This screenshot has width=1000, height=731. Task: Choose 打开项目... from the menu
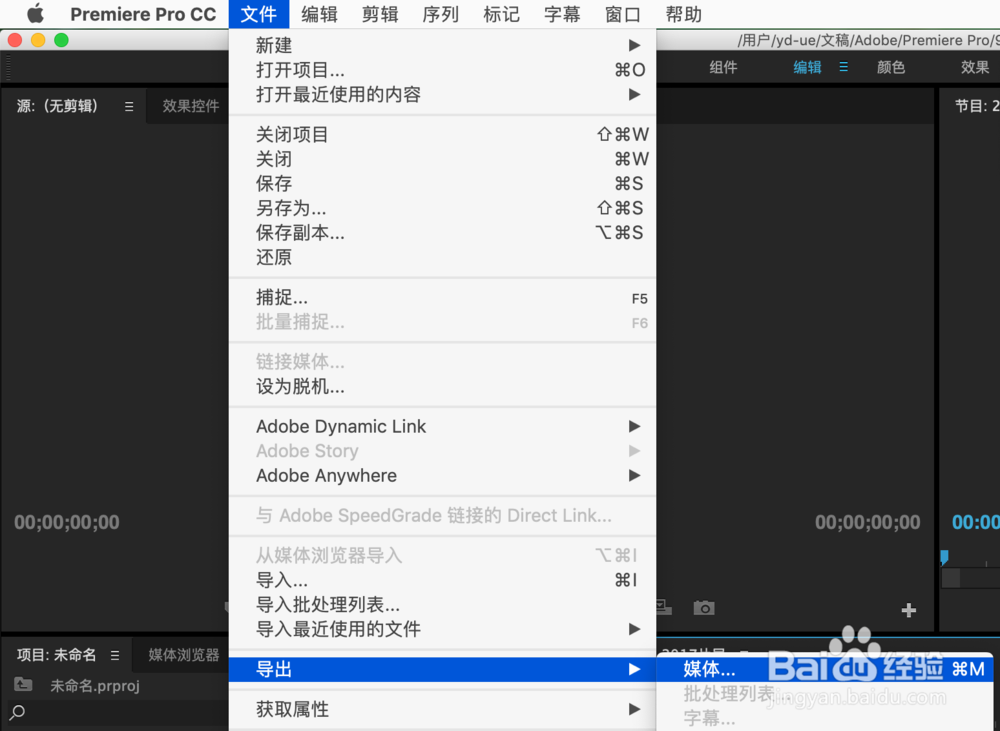click(442, 70)
